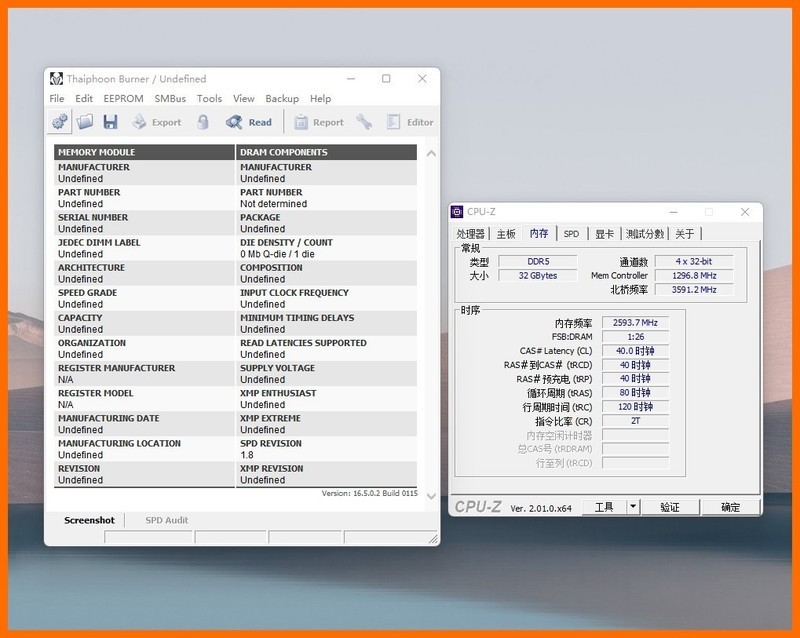The width and height of the screenshot is (800, 638).
Task: Click the scrollbar down arrow in Thaiphoon report
Action: [431, 496]
